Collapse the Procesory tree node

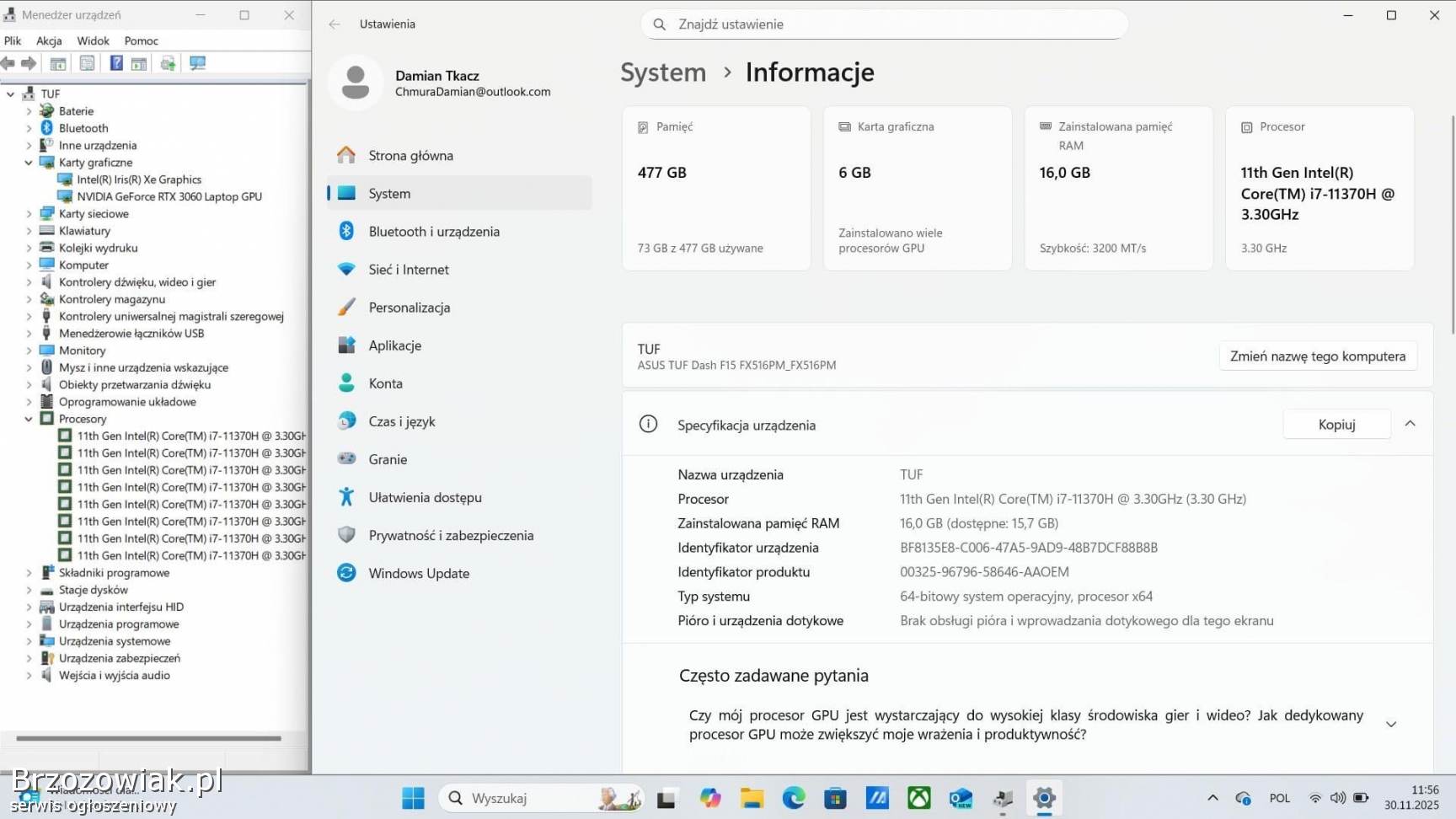(x=29, y=419)
